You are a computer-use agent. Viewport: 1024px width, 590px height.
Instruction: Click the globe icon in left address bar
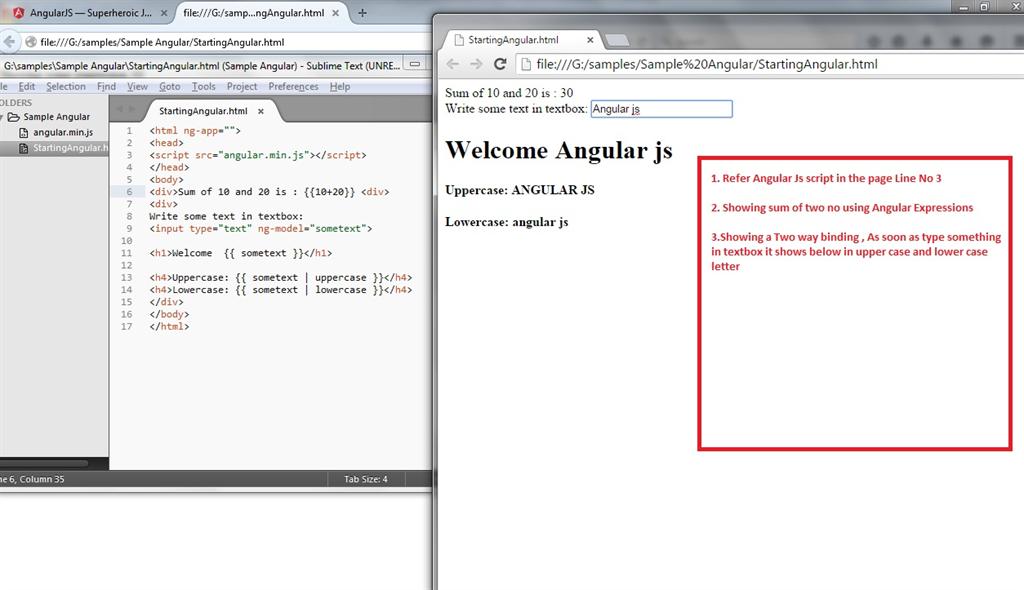(30, 42)
